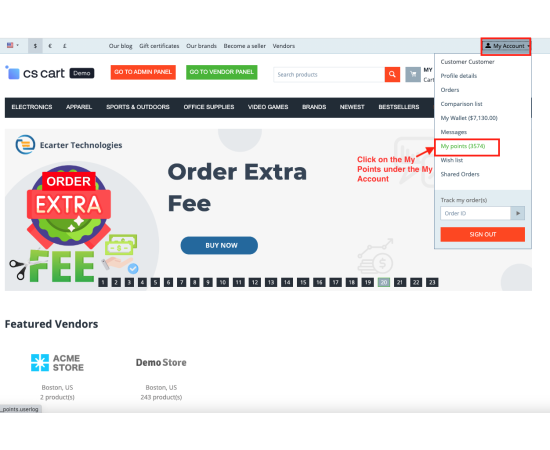Click the CS-Cart logo
Image resolution: width=550 pixels, height=450 pixels.
point(35,73)
